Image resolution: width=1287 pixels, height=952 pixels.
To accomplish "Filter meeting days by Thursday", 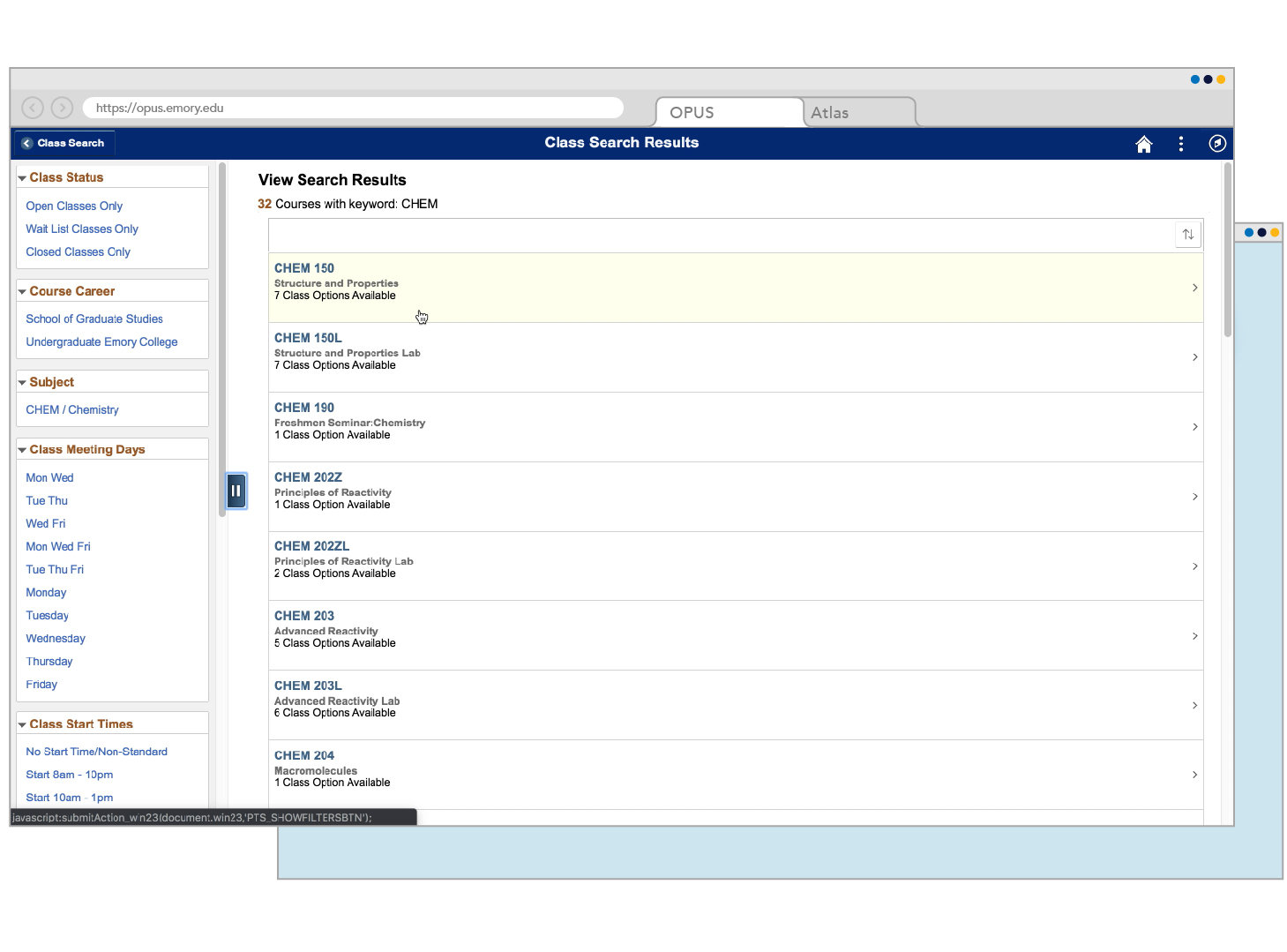I will [49, 661].
